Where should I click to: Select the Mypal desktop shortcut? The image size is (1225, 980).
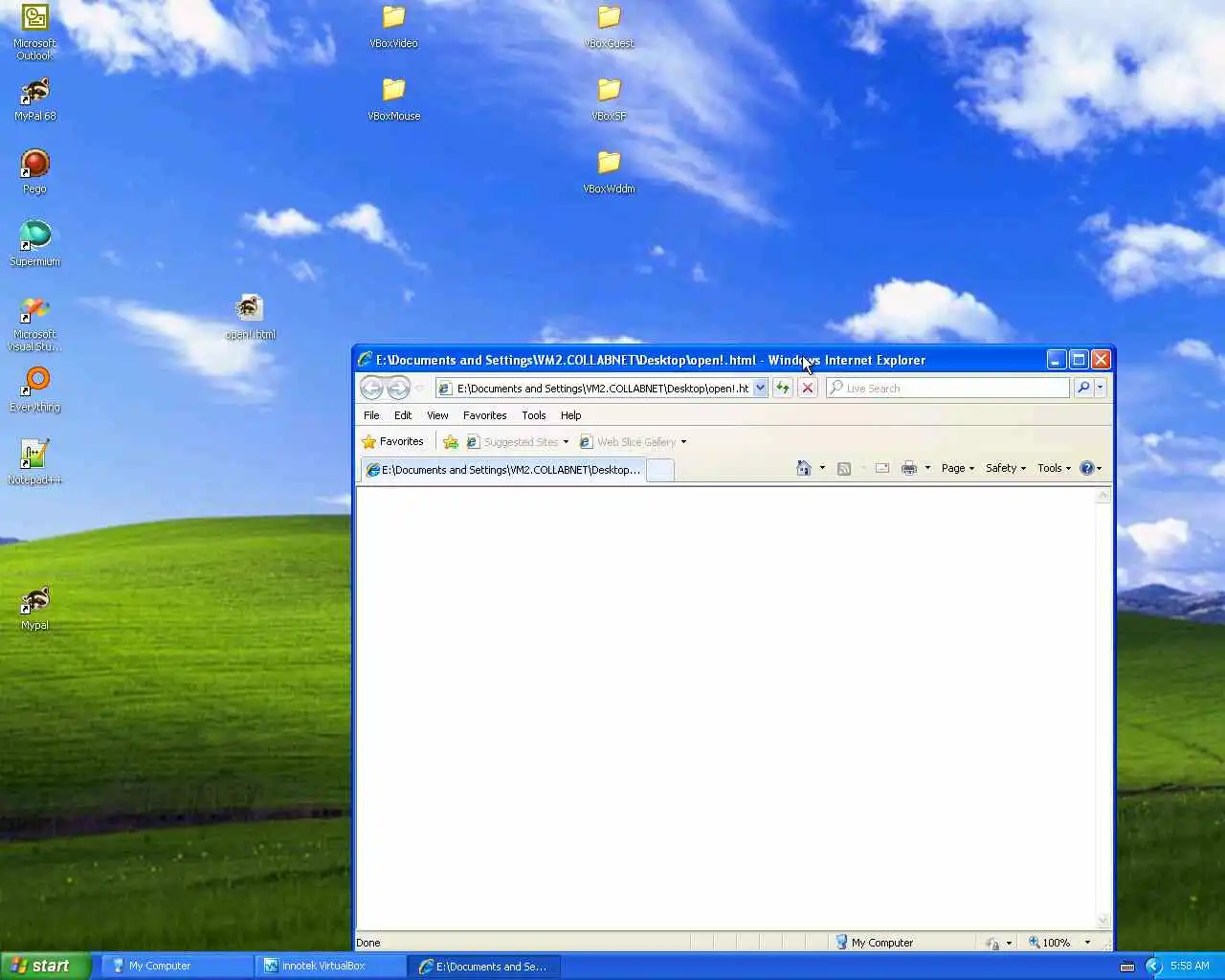point(34,609)
